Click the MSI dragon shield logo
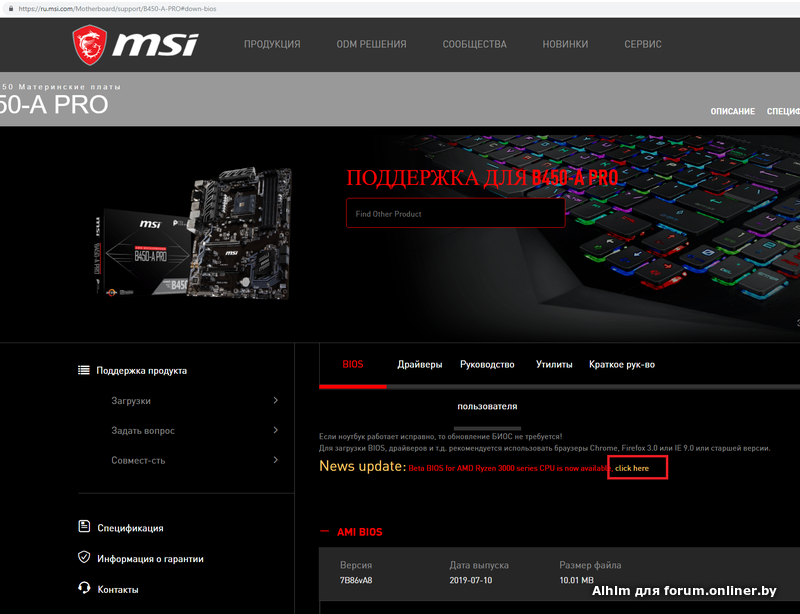This screenshot has width=800, height=614. point(90,45)
